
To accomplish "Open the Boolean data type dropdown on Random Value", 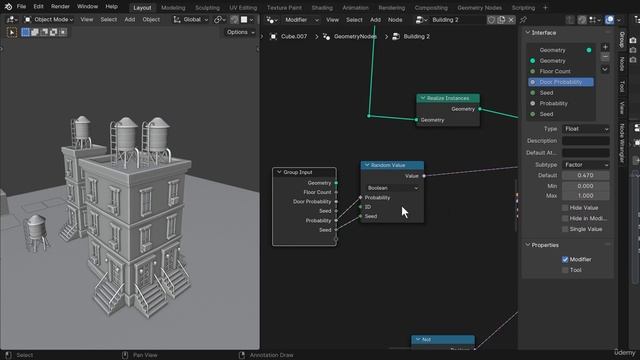I will (392, 188).
